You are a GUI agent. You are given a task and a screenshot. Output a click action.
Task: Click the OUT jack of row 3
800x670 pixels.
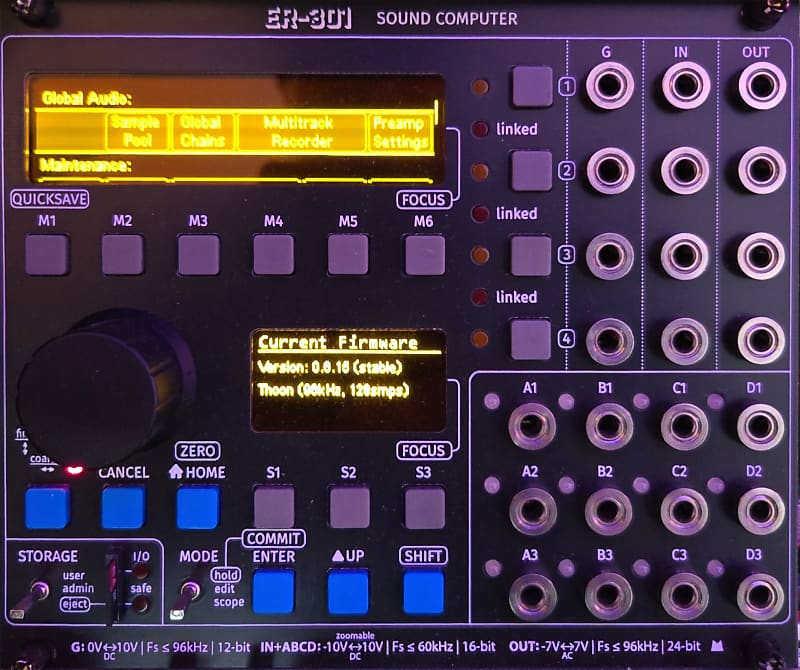coord(761,255)
